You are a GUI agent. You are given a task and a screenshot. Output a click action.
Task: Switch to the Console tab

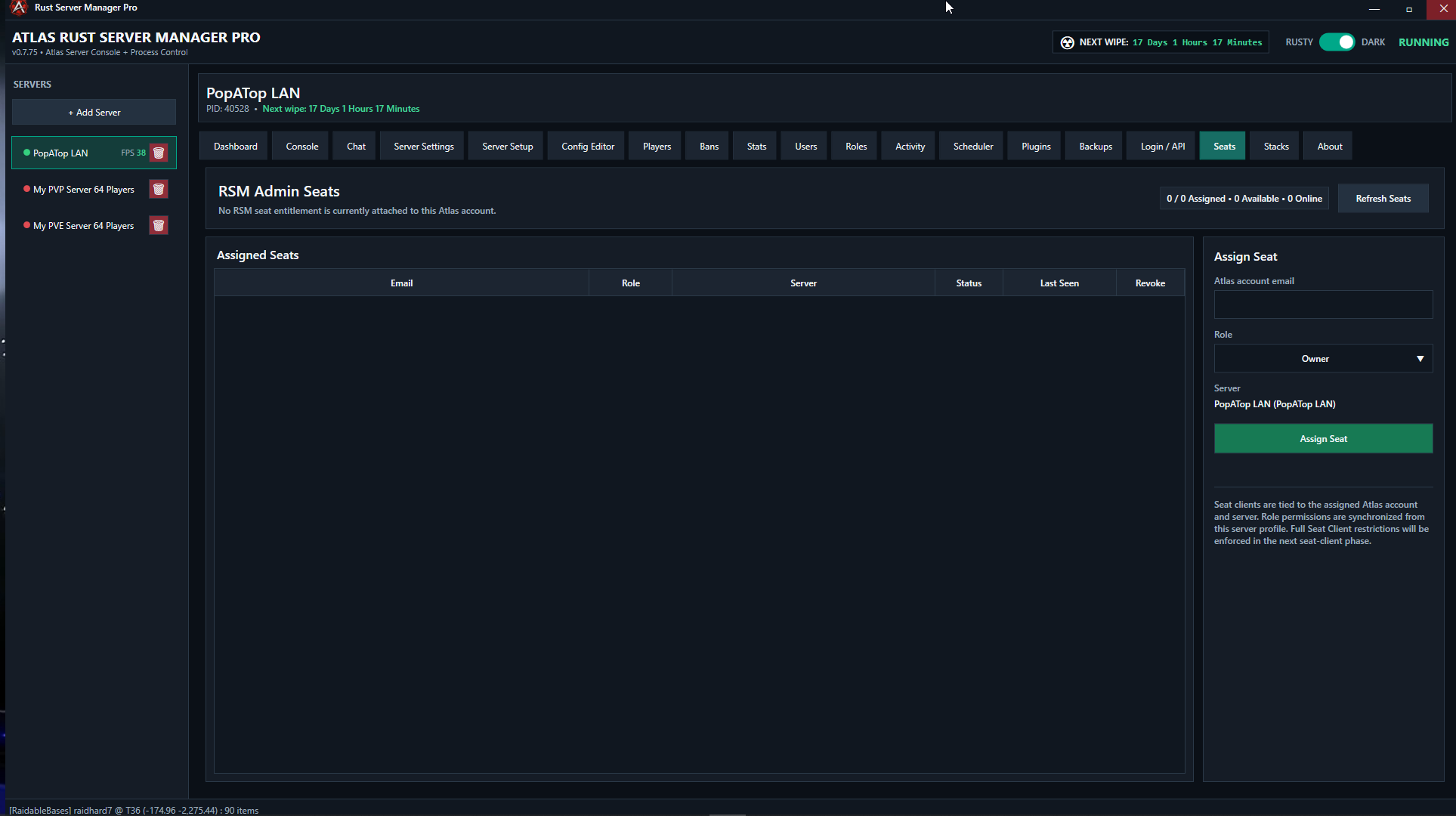click(302, 147)
